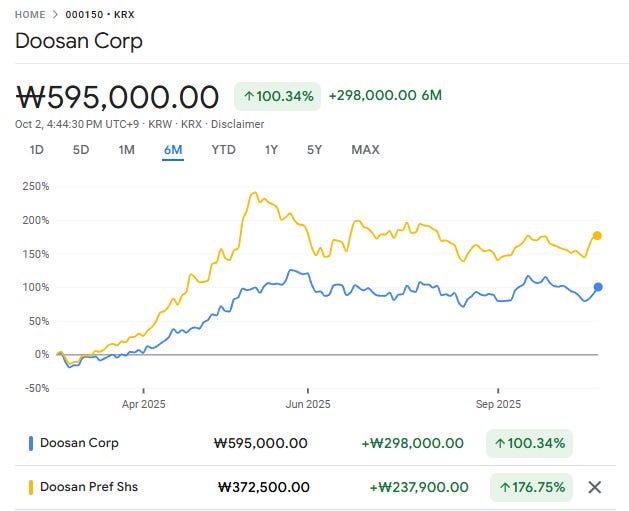Switch to the 1M range tab
Screen dimensions: 629x511
point(126,150)
